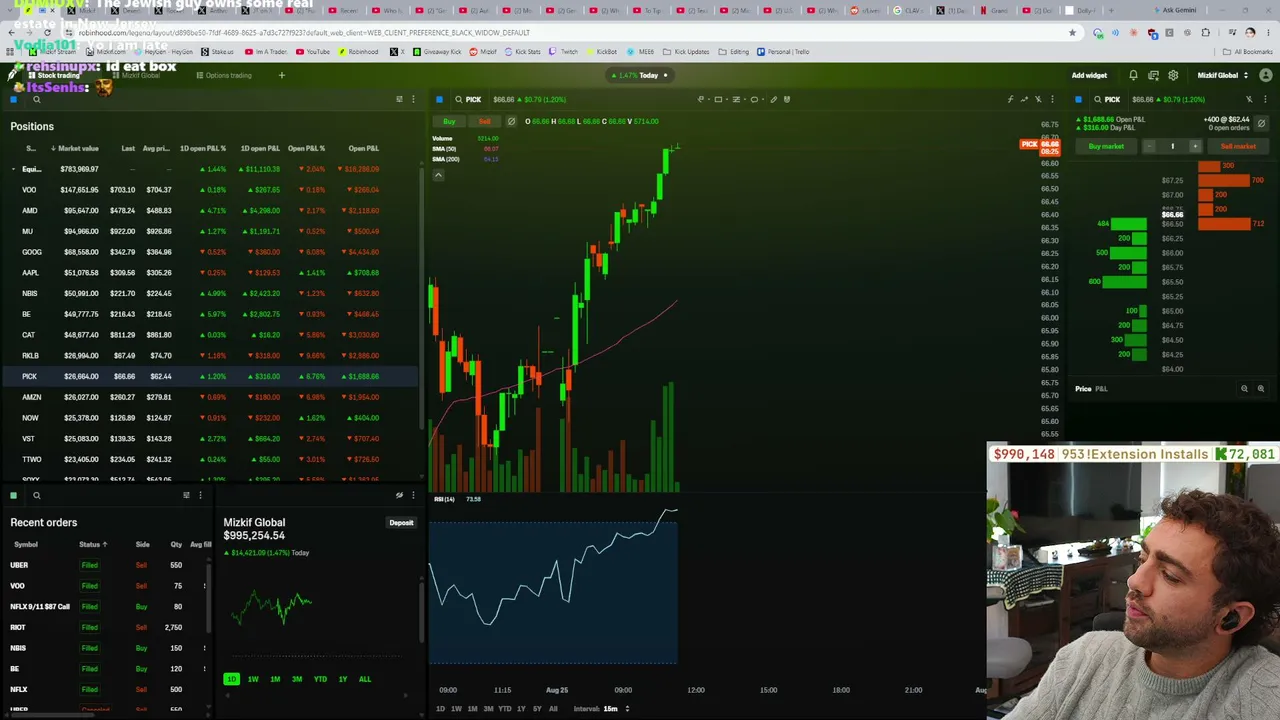This screenshot has height=720, width=1280.
Task: Open the All Bookmarks folder
Action: [x=1248, y=52]
